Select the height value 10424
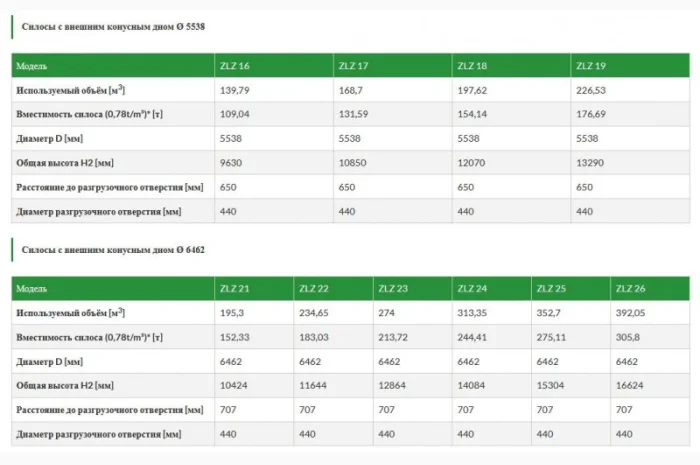Screen dimensions: 700x465 tap(235, 385)
